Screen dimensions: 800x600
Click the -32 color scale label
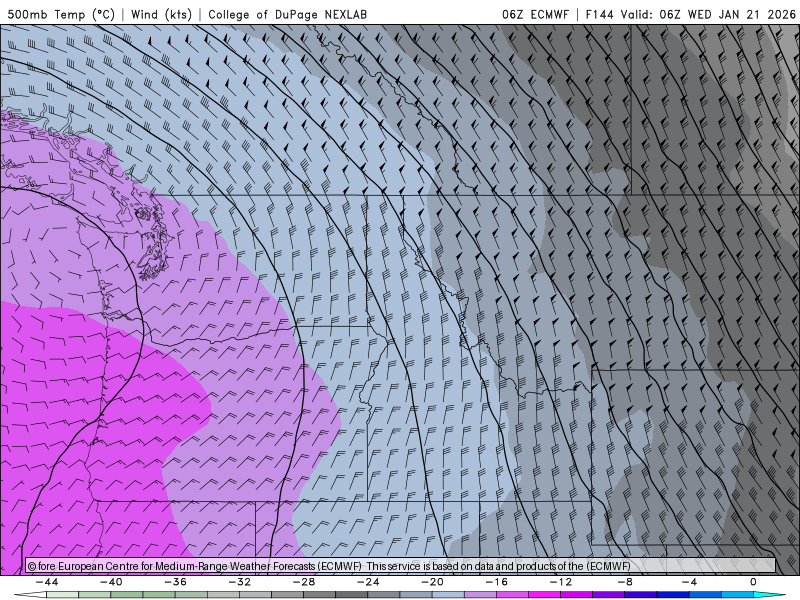(240, 582)
